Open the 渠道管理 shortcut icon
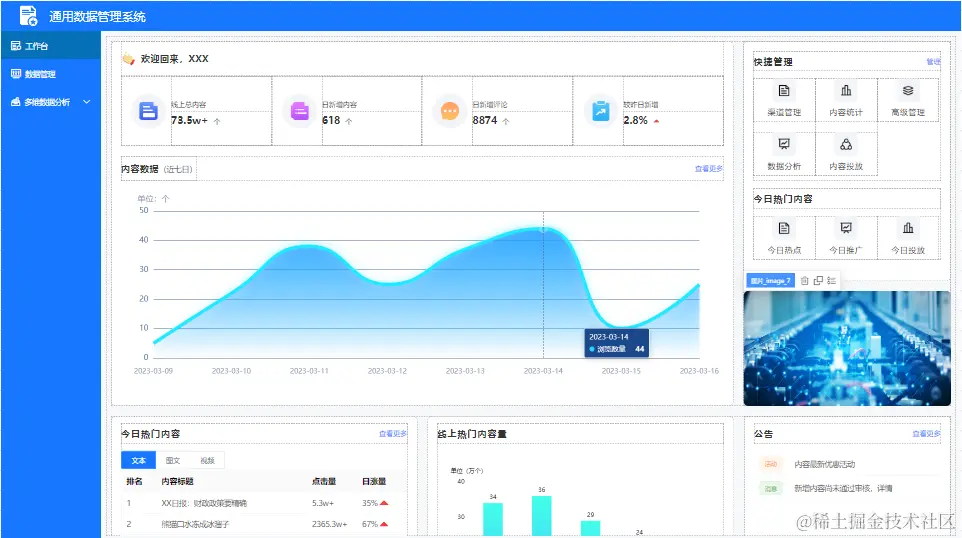The width and height of the screenshot is (962, 538). pos(784,91)
